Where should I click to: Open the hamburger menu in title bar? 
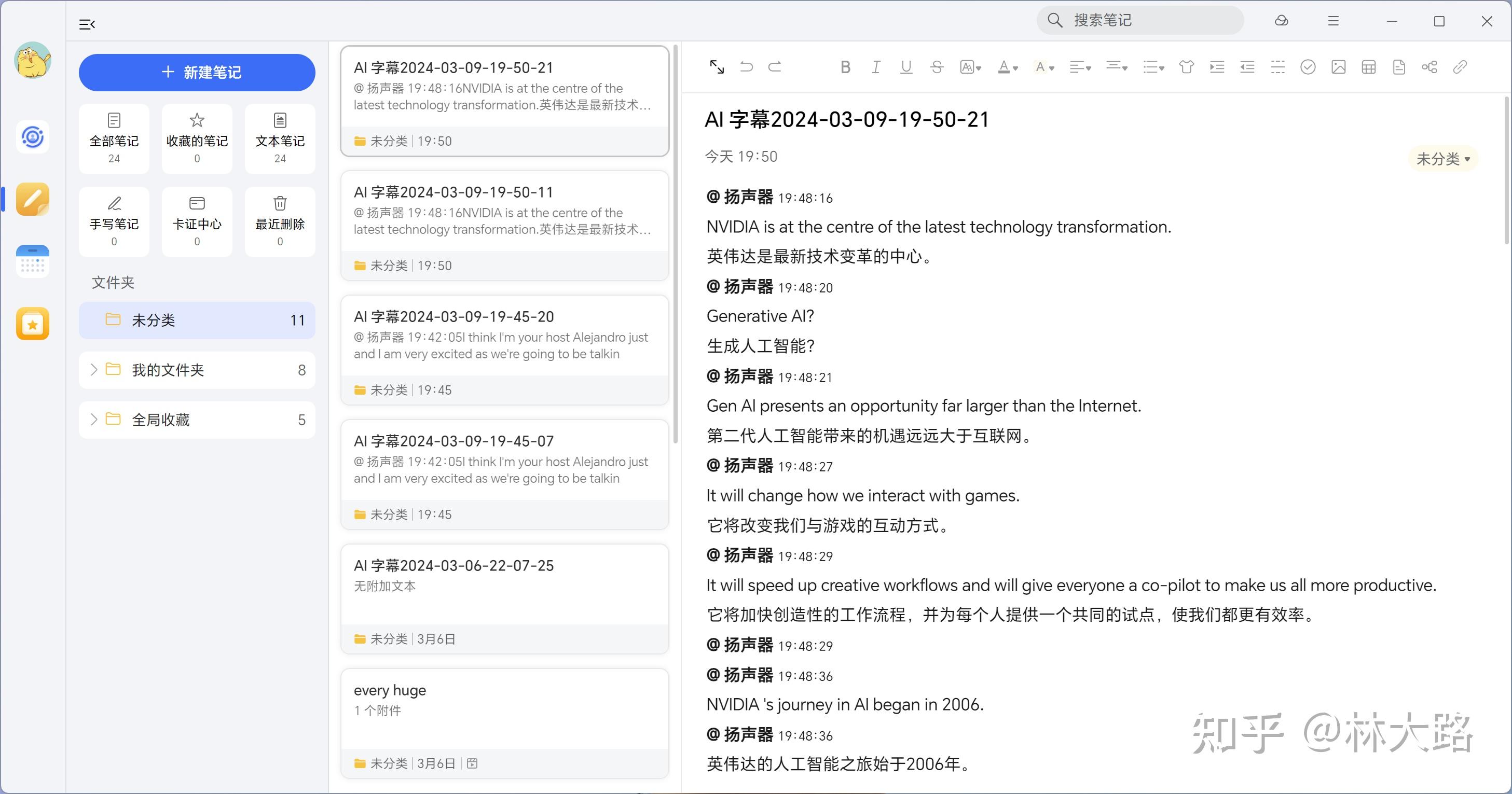click(x=1333, y=21)
